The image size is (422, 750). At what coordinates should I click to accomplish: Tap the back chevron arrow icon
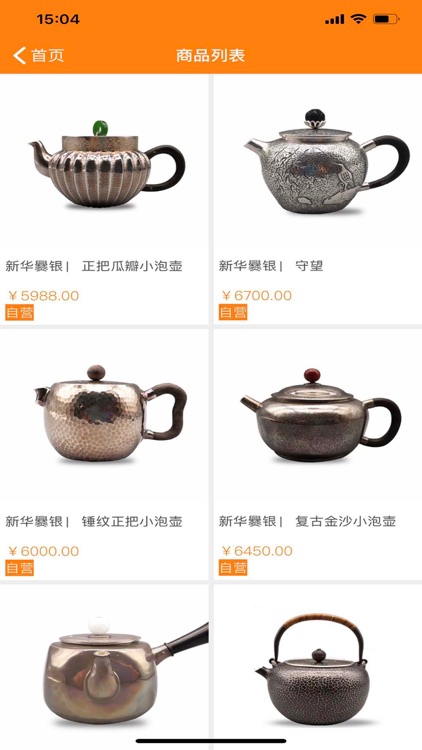19,55
